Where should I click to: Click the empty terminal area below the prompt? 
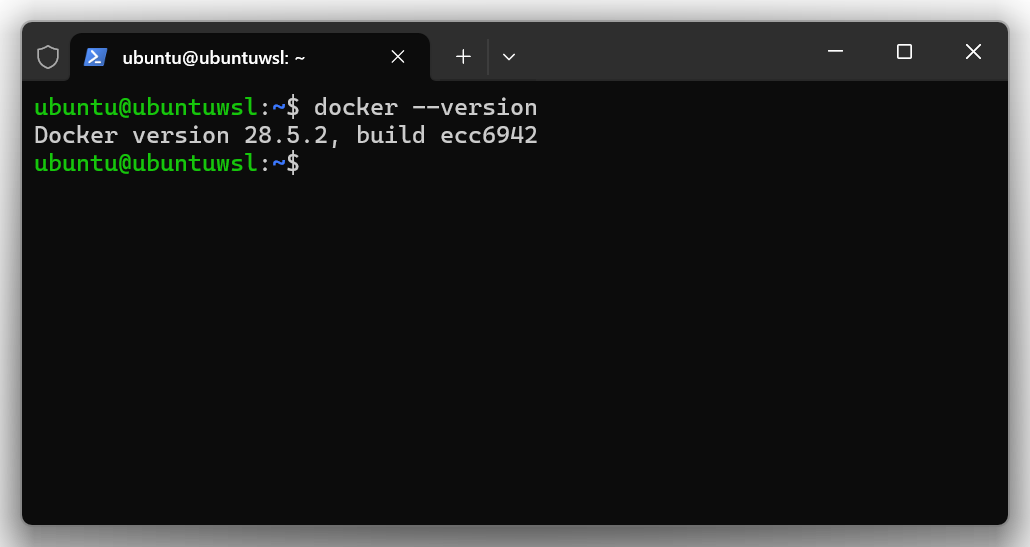pyautogui.click(x=514, y=350)
